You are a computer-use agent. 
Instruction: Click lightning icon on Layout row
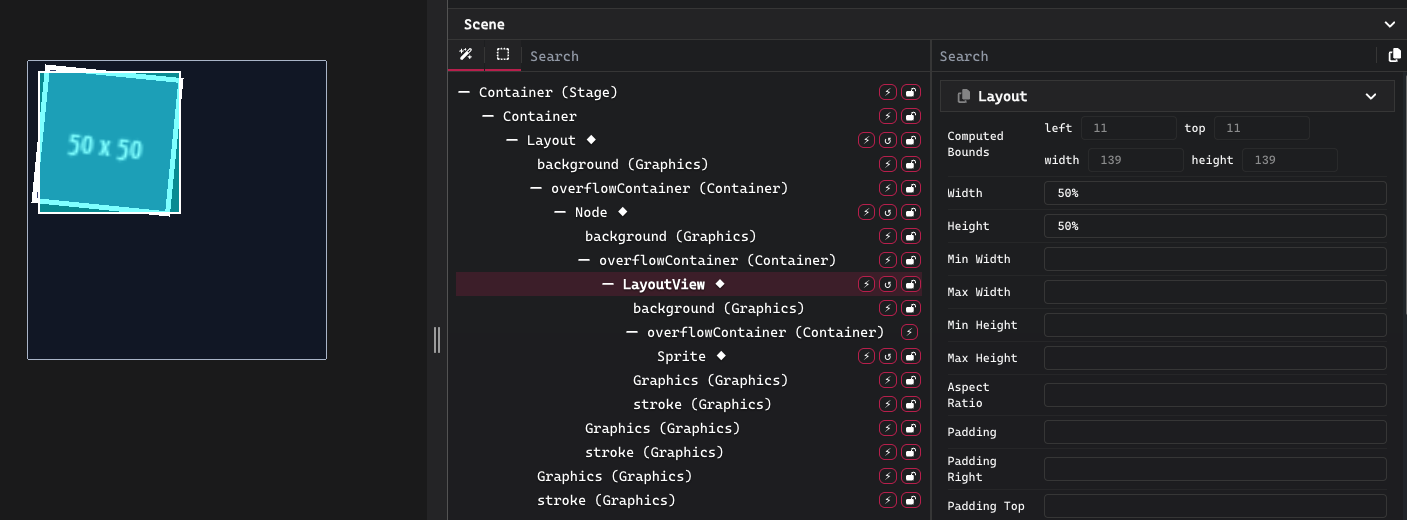point(866,140)
